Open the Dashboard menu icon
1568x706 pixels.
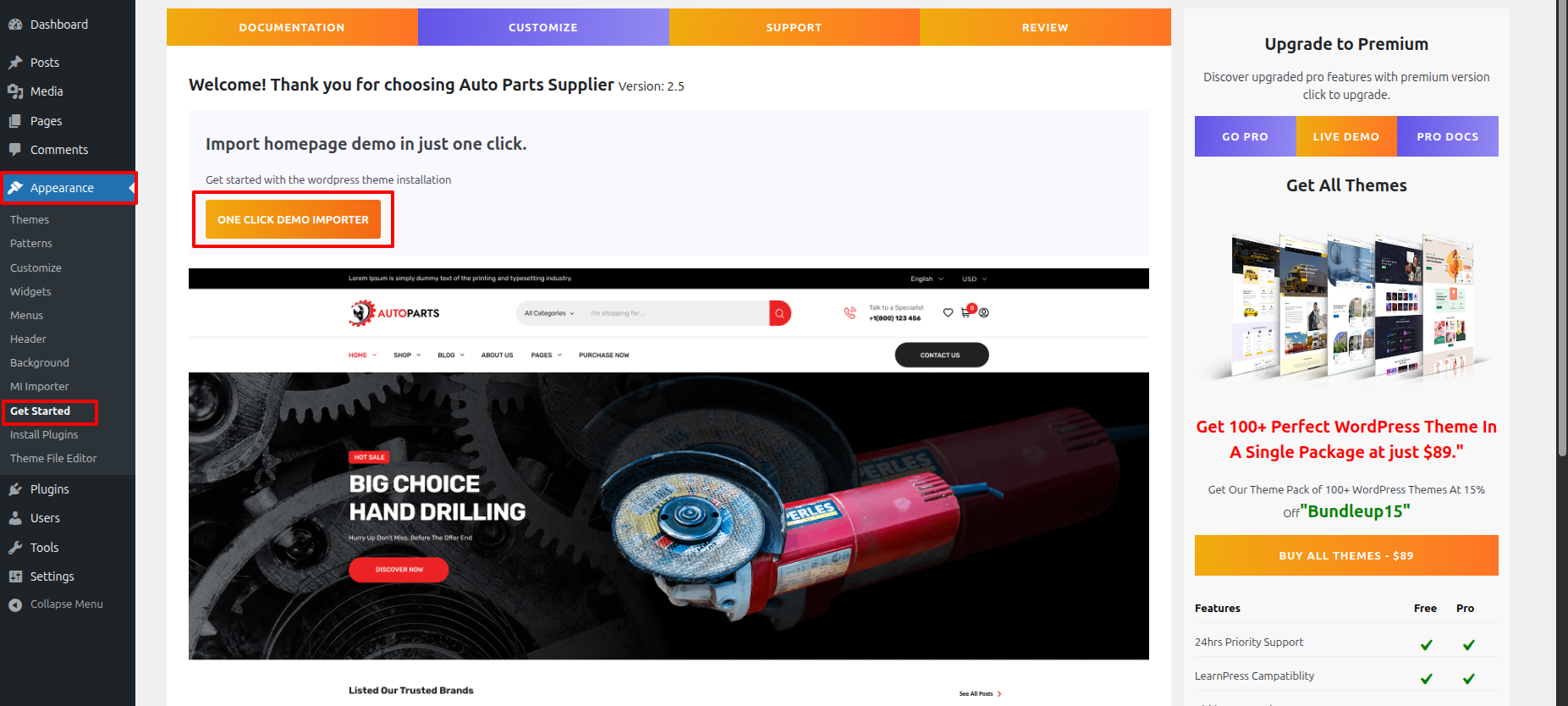pos(15,25)
